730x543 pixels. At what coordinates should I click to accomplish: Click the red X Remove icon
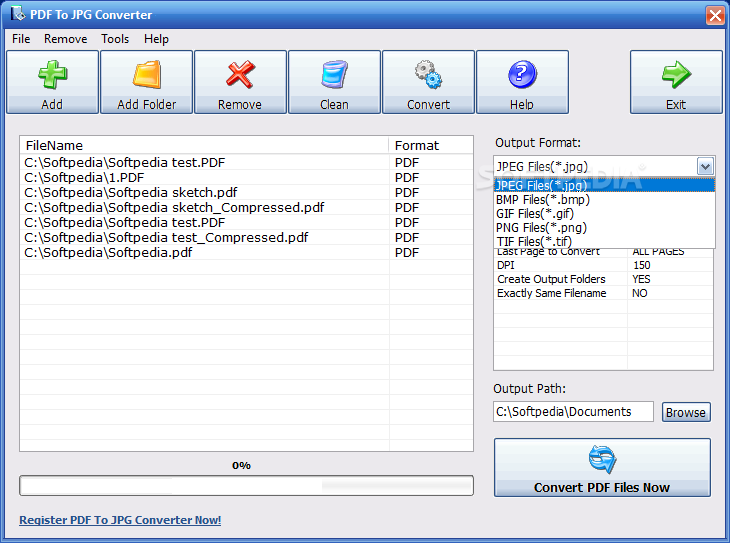(240, 75)
